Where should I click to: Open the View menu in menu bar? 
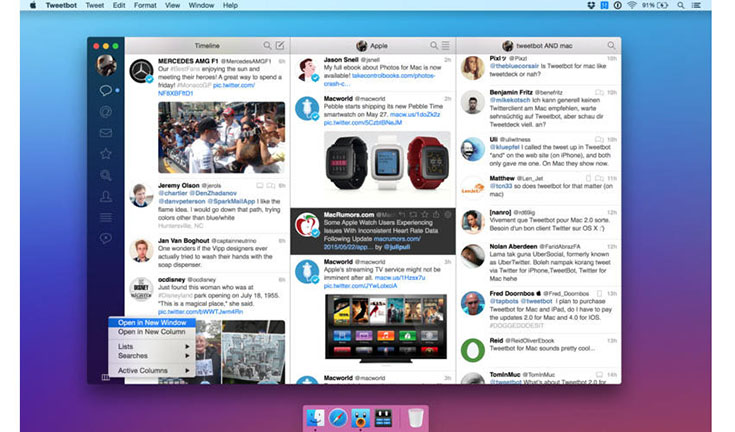pyautogui.click(x=172, y=5)
